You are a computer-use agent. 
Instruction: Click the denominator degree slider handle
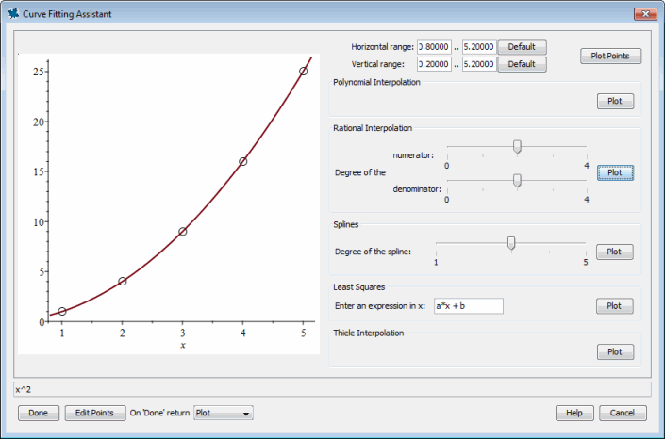(517, 180)
